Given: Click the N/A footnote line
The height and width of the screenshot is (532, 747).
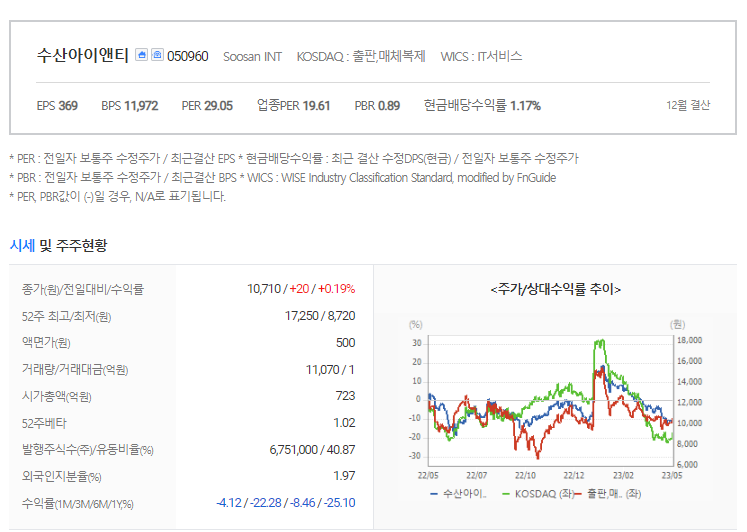Looking at the screenshot, I should click(x=118, y=196).
